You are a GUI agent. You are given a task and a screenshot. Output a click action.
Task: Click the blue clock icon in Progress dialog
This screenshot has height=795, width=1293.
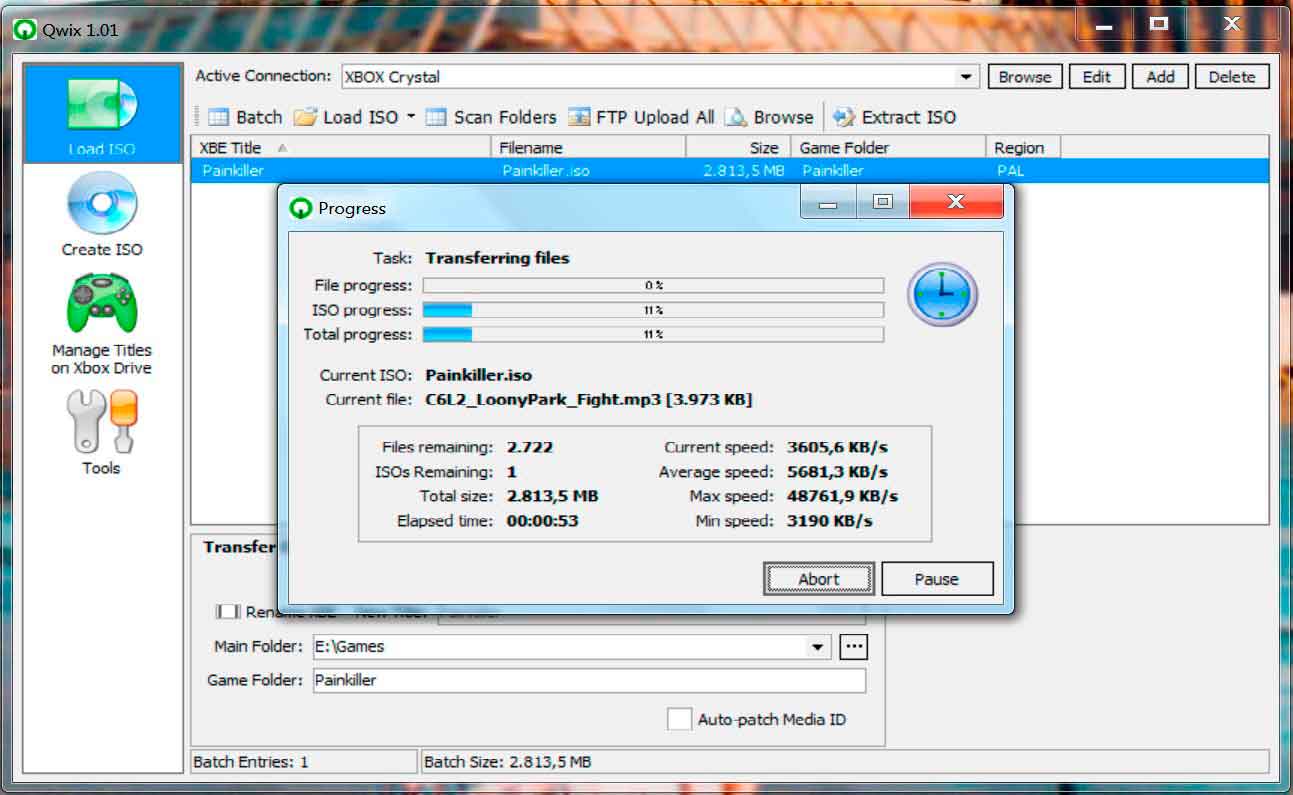pos(942,296)
